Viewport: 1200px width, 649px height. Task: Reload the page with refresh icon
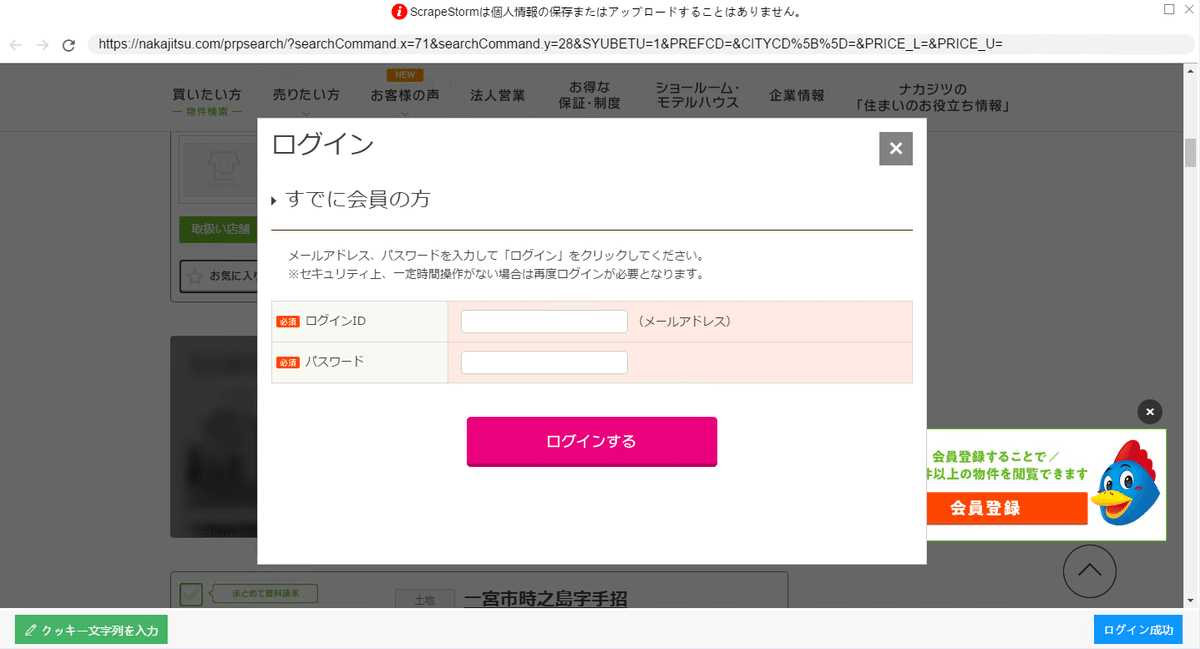pos(69,45)
